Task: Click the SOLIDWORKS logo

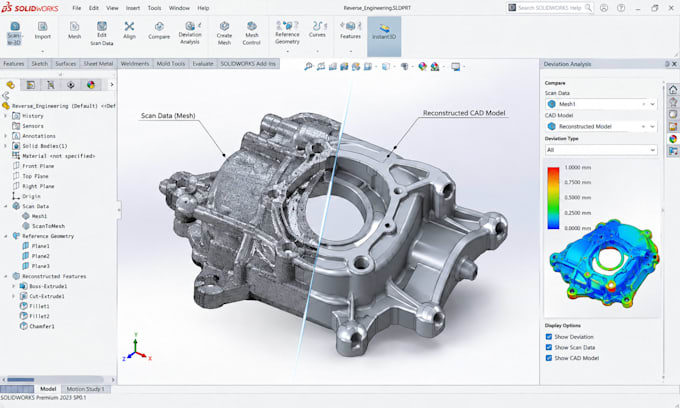Action: (x=29, y=8)
